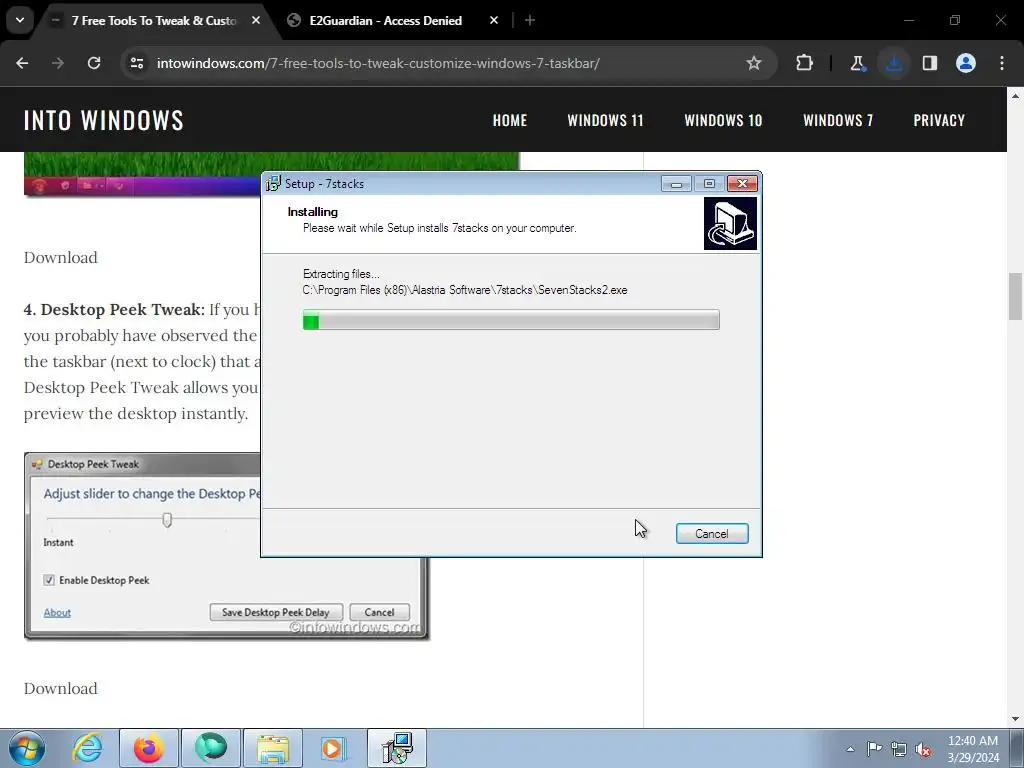Launch Firefox from taskbar
The height and width of the screenshot is (768, 1024).
click(149, 748)
